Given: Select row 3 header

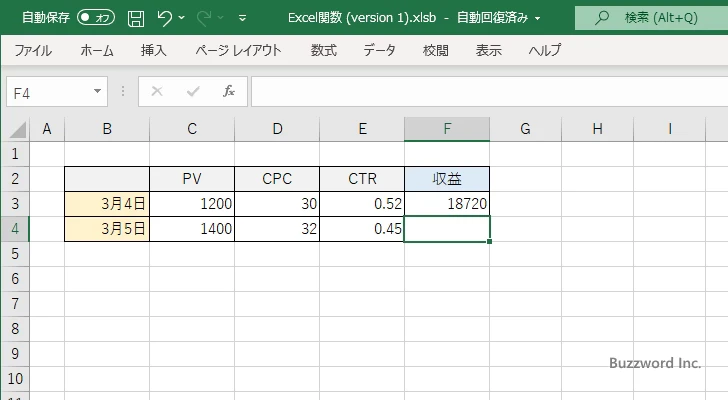Looking at the screenshot, I should [x=15, y=204].
